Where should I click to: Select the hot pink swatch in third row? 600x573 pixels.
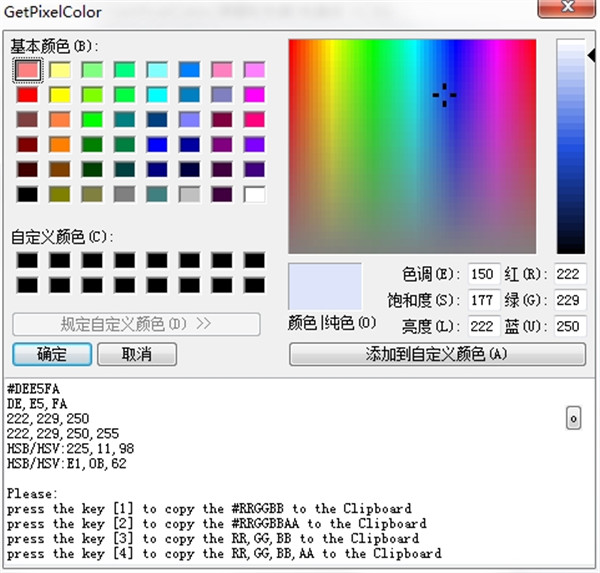[x=254, y=120]
